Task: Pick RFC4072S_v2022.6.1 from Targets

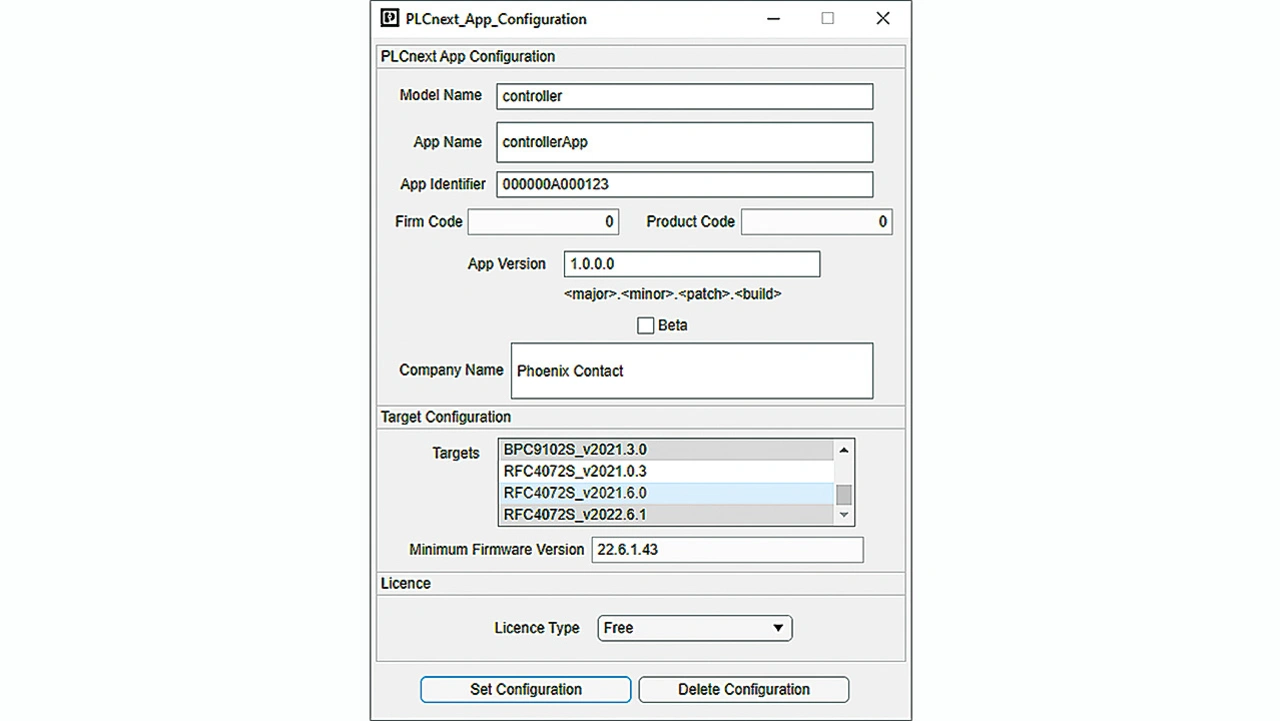Action: pyautogui.click(x=666, y=515)
